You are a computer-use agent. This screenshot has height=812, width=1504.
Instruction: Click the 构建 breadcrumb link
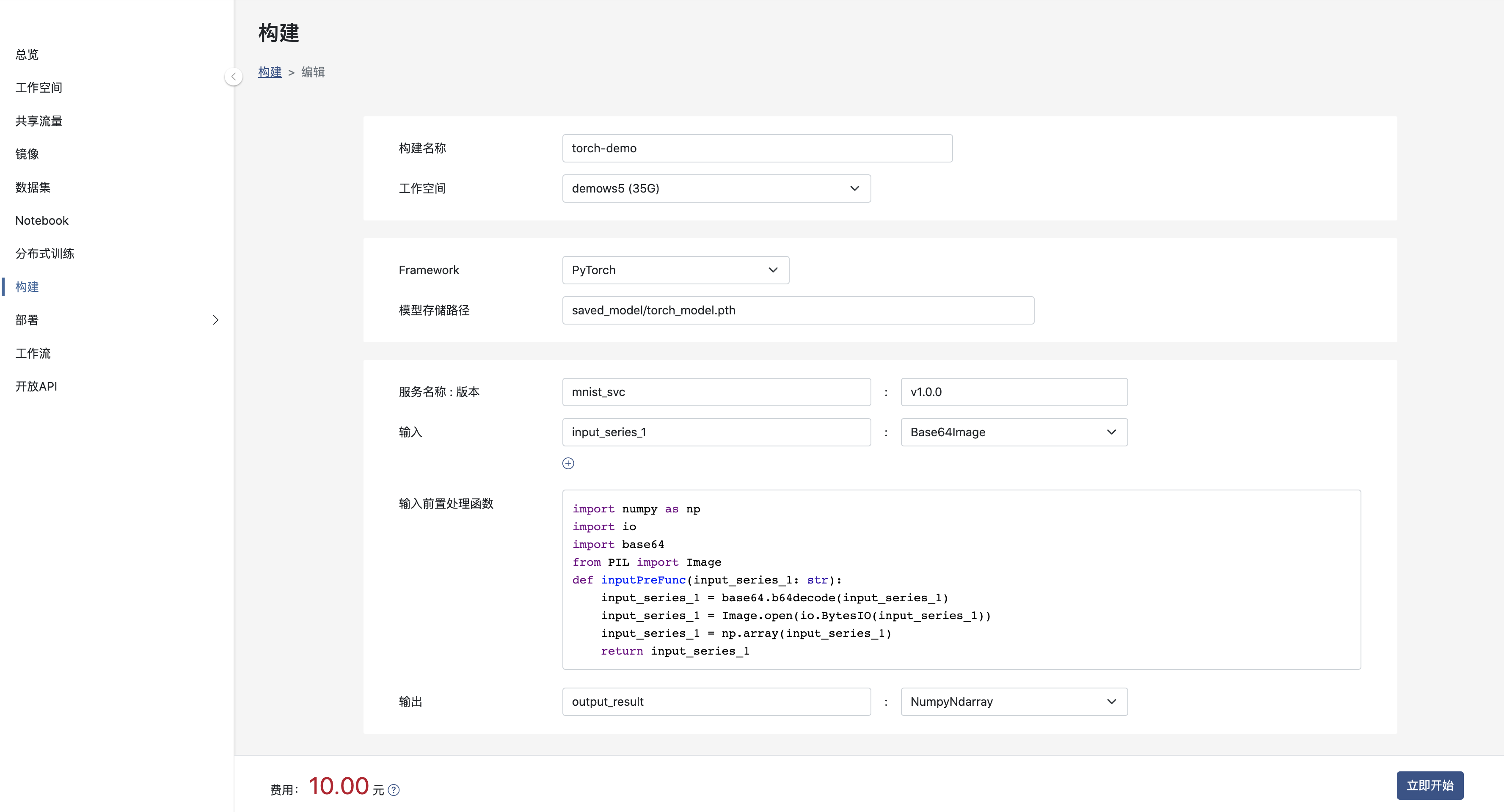point(270,72)
